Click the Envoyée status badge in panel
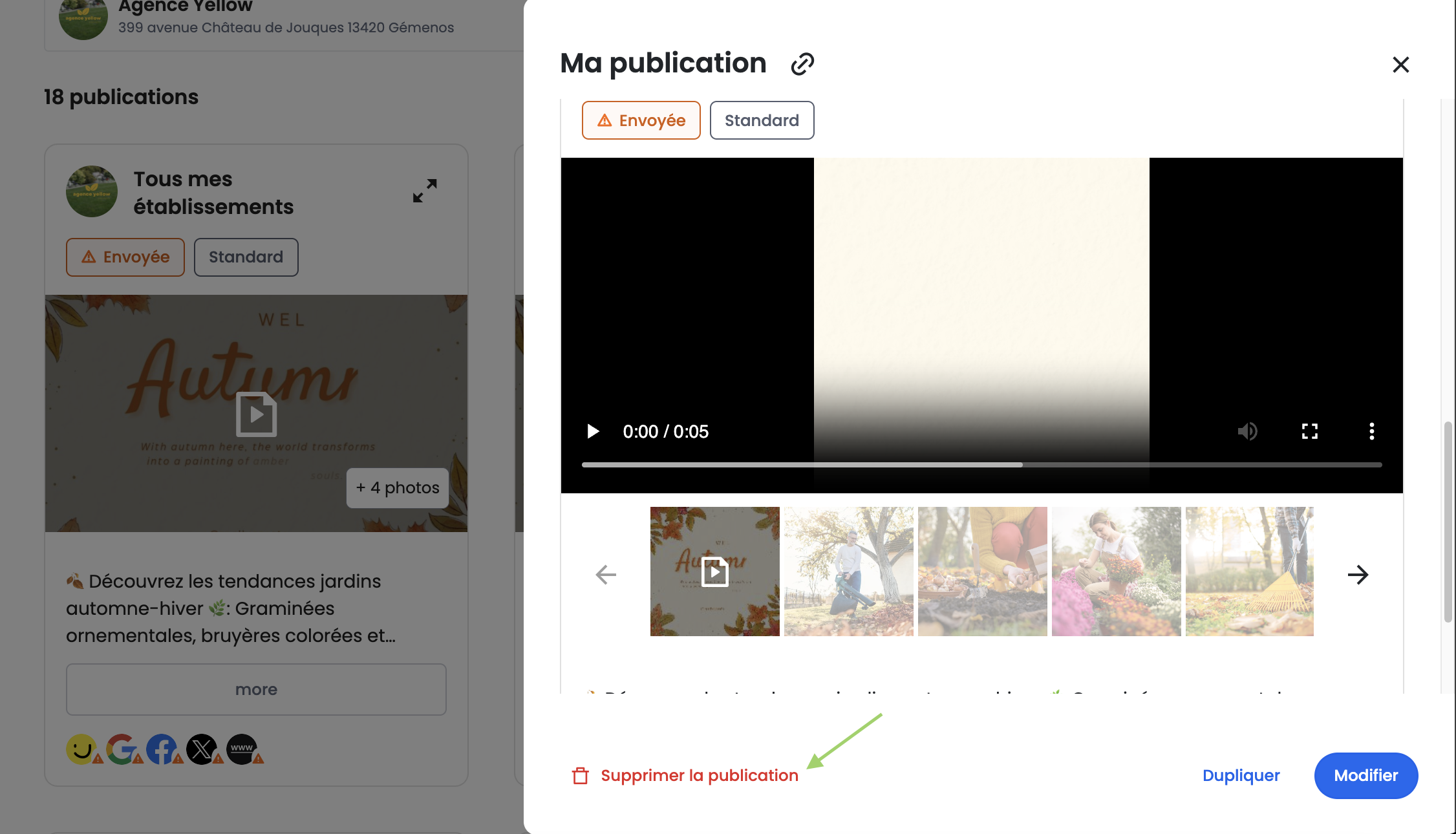 tap(641, 120)
